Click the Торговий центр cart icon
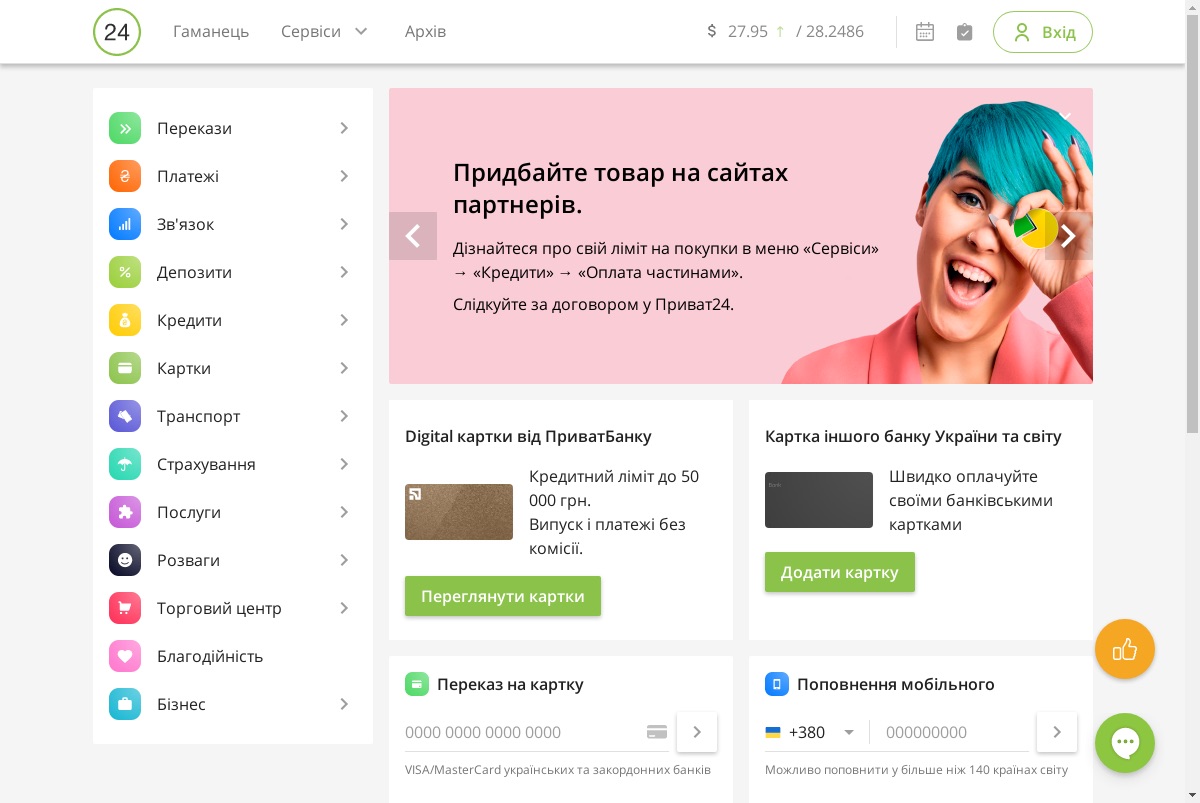Viewport: 1200px width, 803px height. coord(125,608)
